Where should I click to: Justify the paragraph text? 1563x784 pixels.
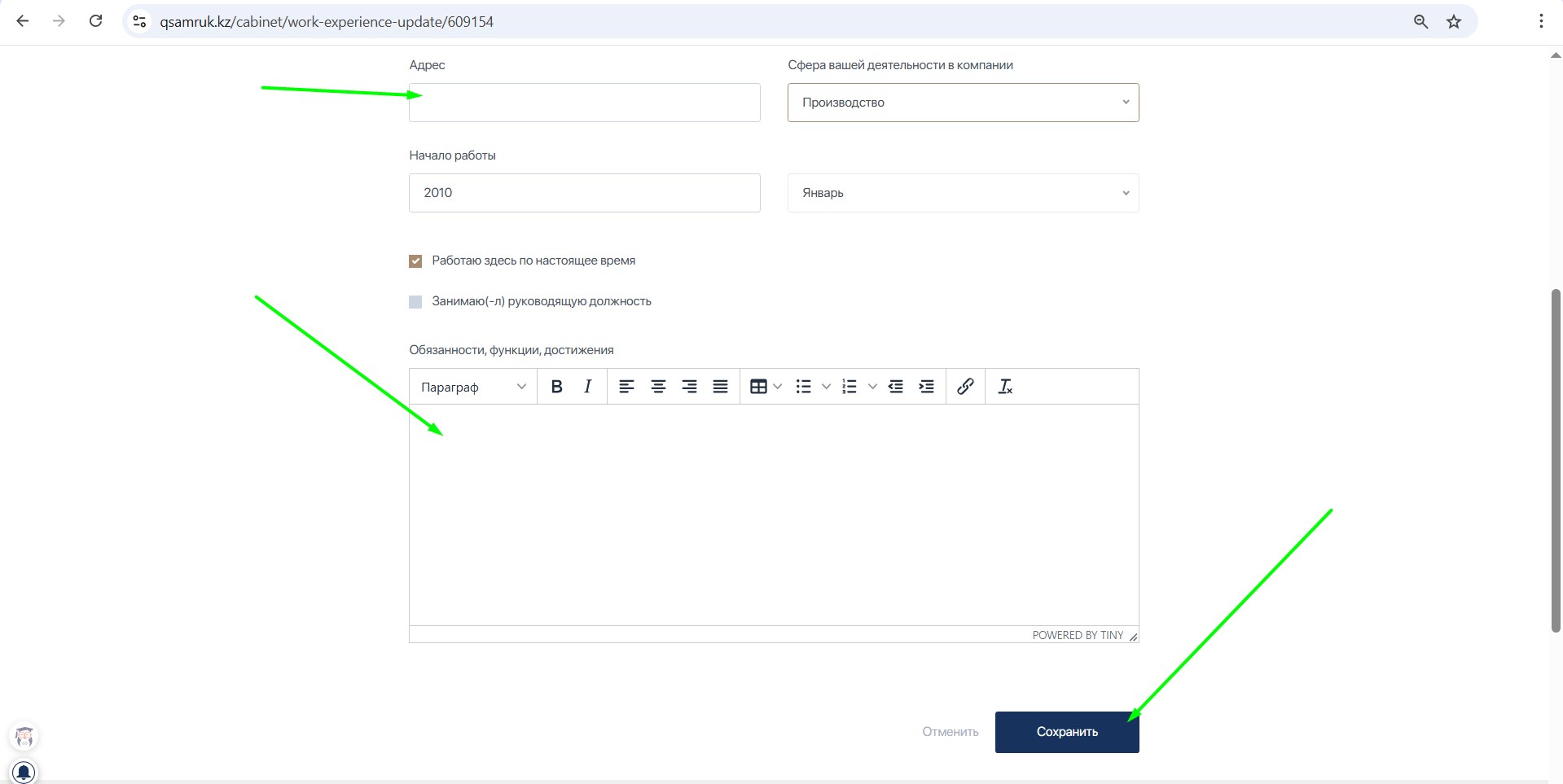pos(720,387)
